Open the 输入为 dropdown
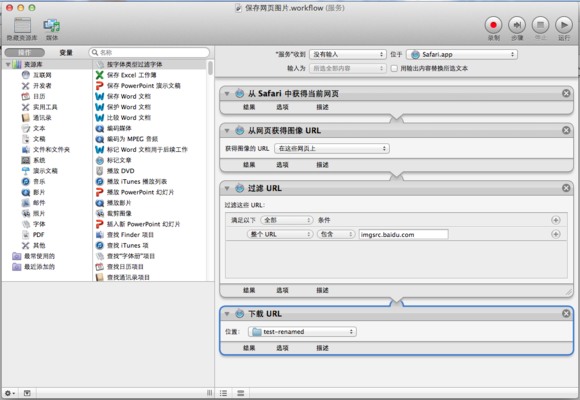 (x=348, y=68)
